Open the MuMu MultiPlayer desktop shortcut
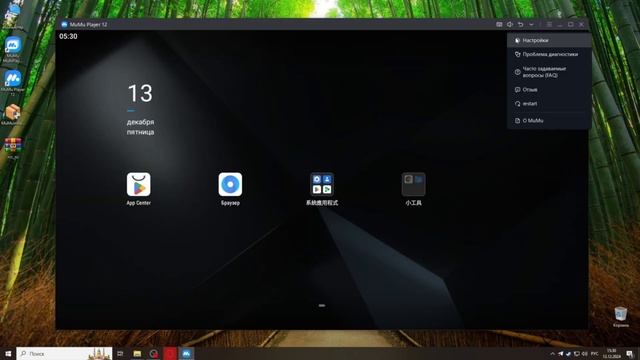 13,49
